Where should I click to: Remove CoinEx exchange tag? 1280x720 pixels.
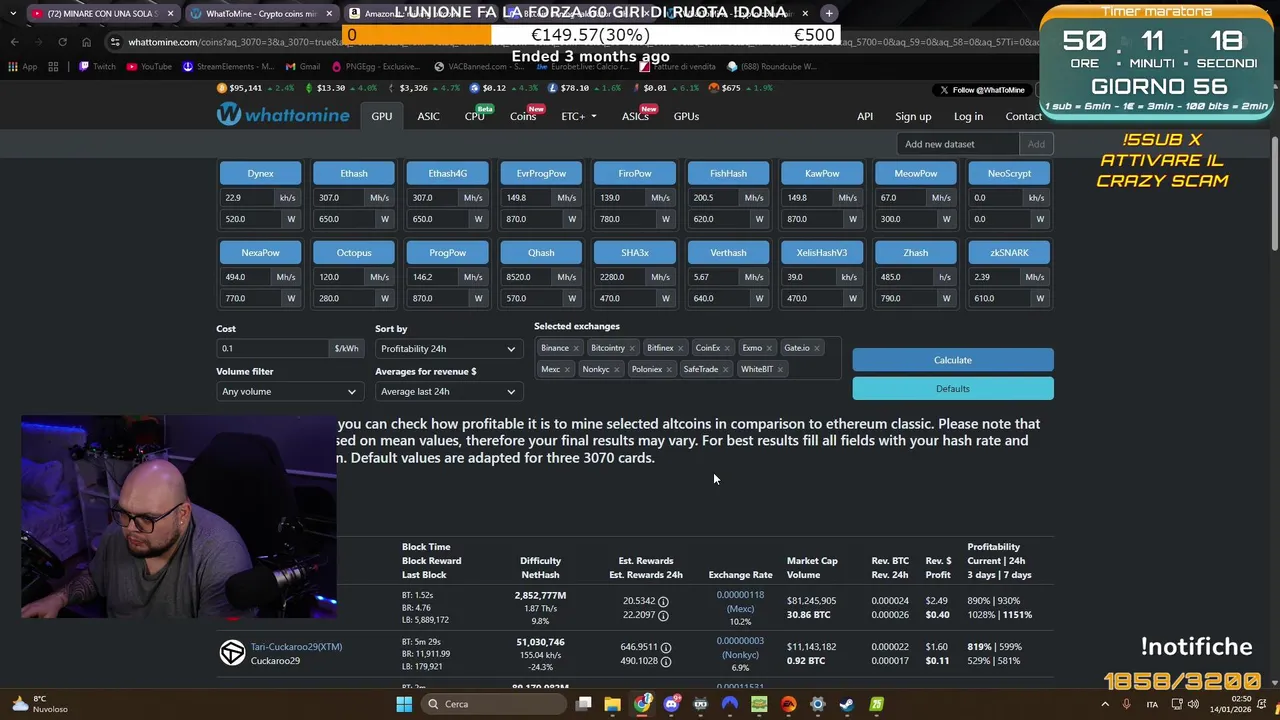[x=727, y=348]
